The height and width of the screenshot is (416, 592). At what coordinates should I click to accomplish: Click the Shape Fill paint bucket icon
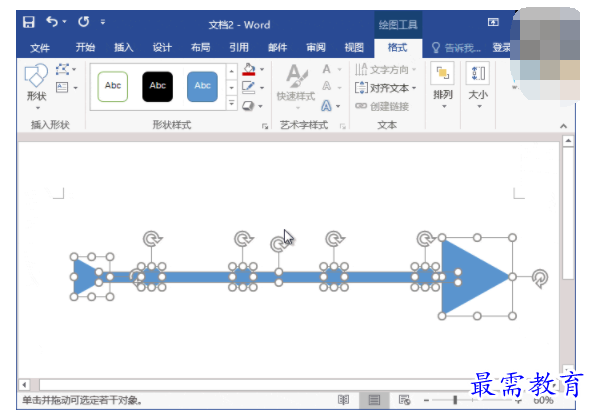tap(248, 69)
